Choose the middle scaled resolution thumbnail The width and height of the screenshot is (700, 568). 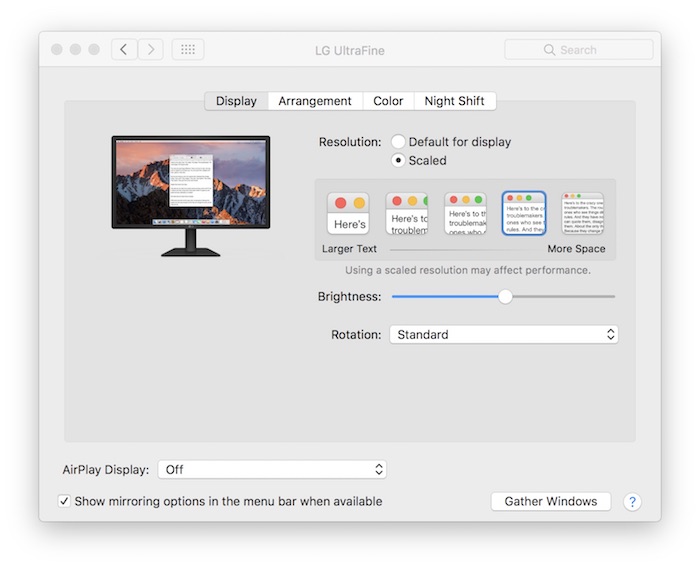tap(465, 213)
